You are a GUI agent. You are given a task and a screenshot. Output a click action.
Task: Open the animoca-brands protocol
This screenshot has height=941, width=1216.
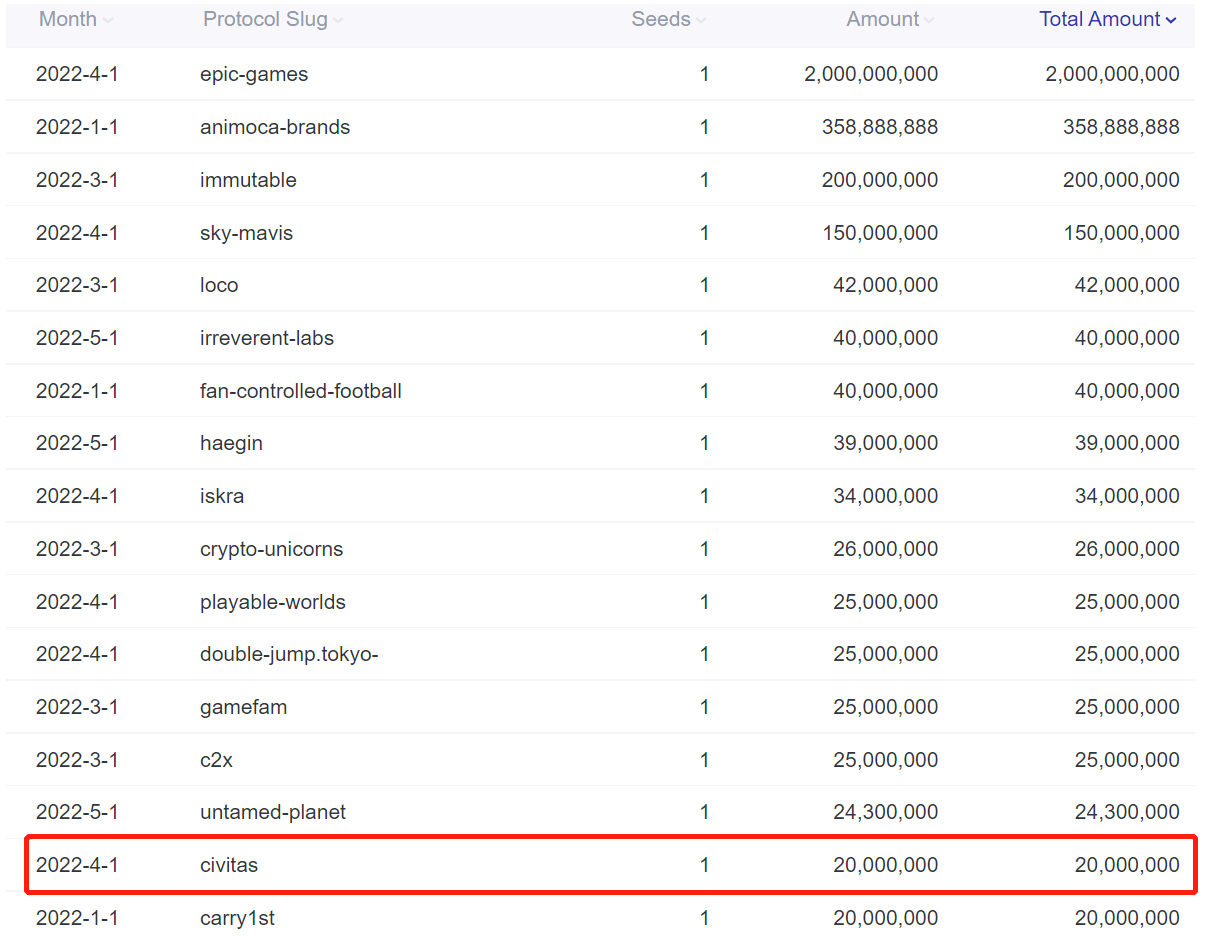pyautogui.click(x=275, y=126)
